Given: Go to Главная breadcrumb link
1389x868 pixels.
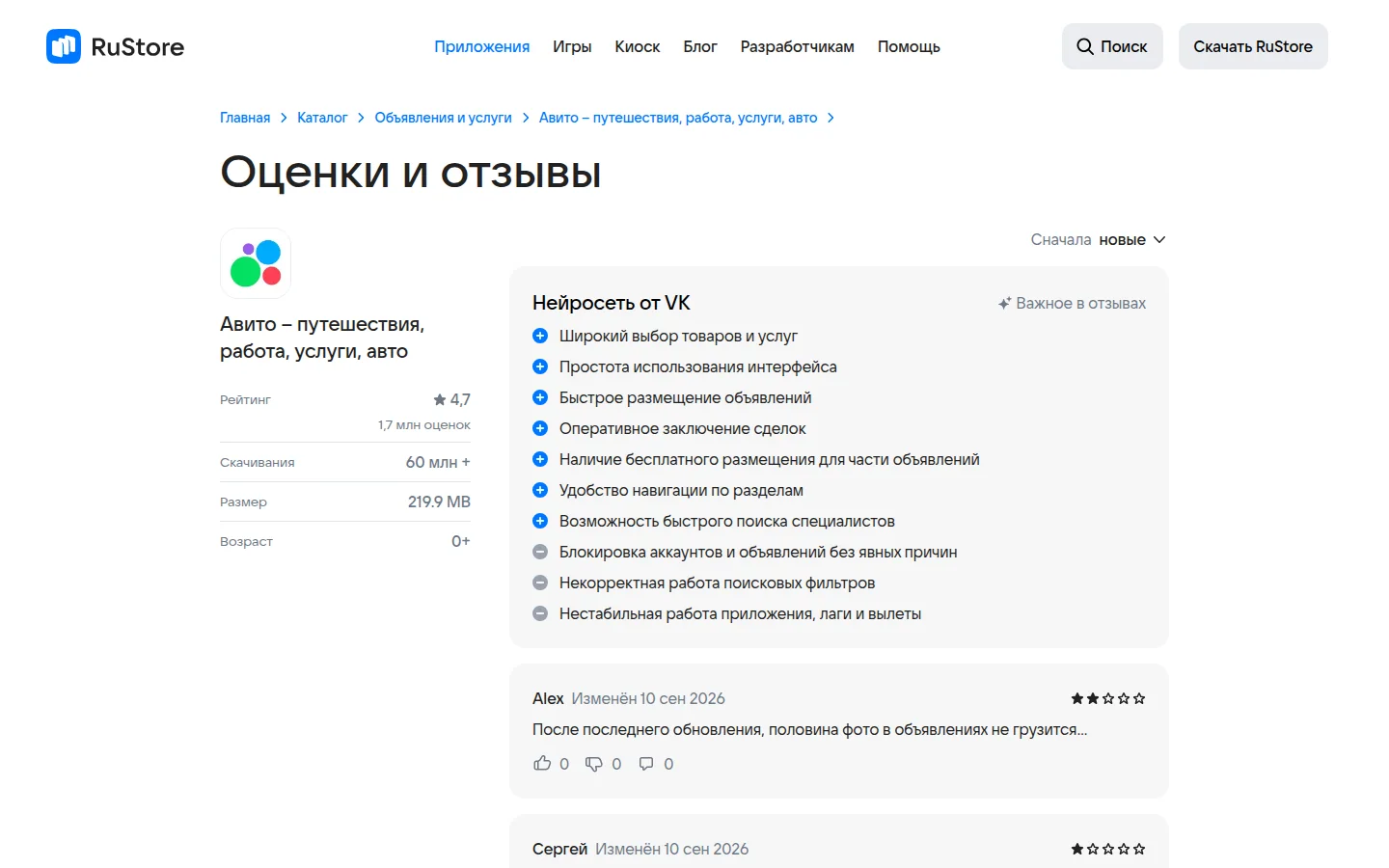Looking at the screenshot, I should coord(245,118).
